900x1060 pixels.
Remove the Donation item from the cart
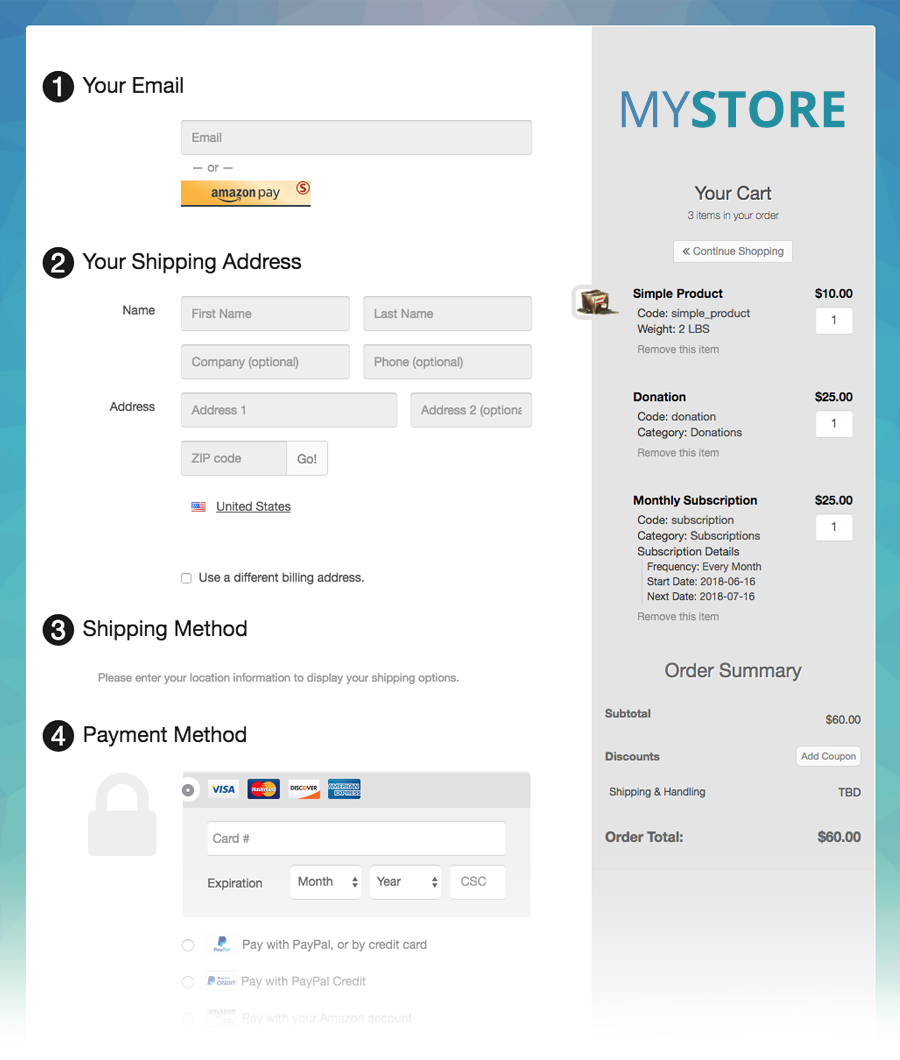click(678, 453)
